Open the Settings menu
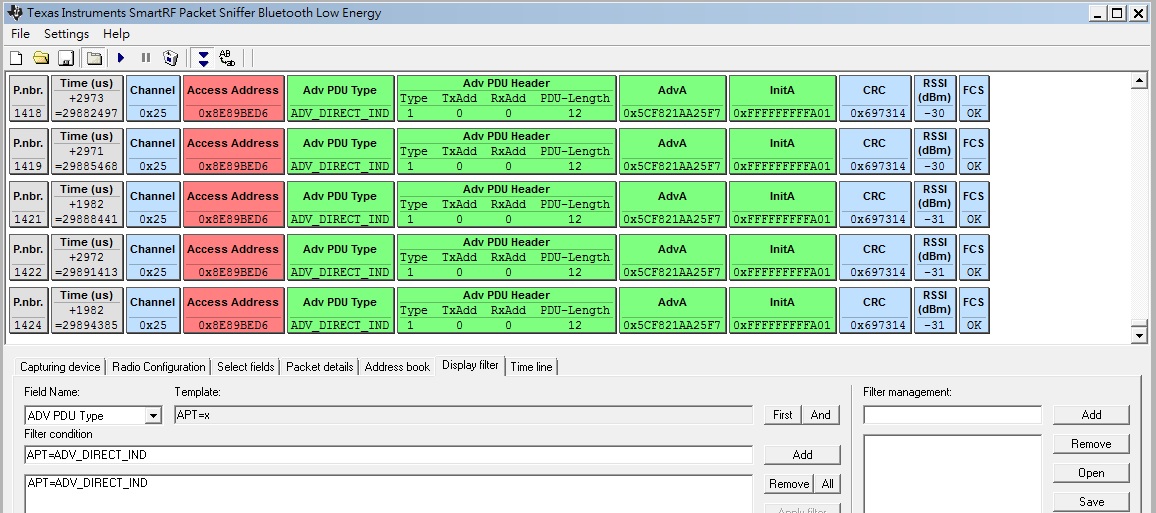 tap(66, 34)
